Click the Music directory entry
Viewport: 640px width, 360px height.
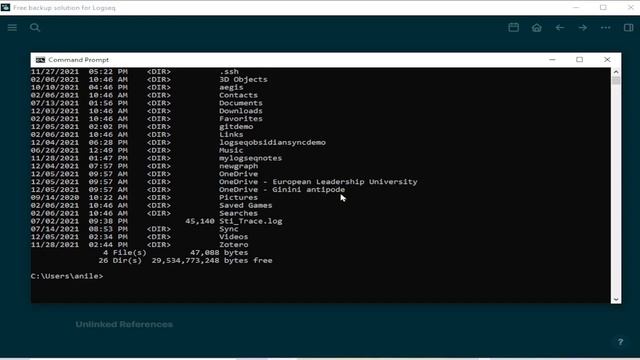(231, 150)
